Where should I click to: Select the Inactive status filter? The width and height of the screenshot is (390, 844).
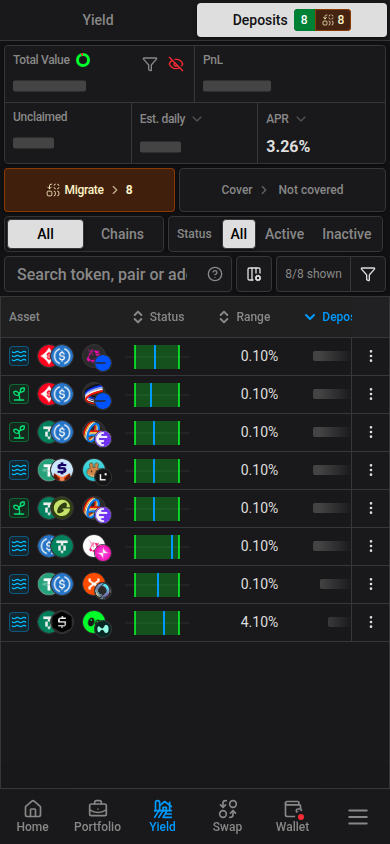tap(346, 234)
